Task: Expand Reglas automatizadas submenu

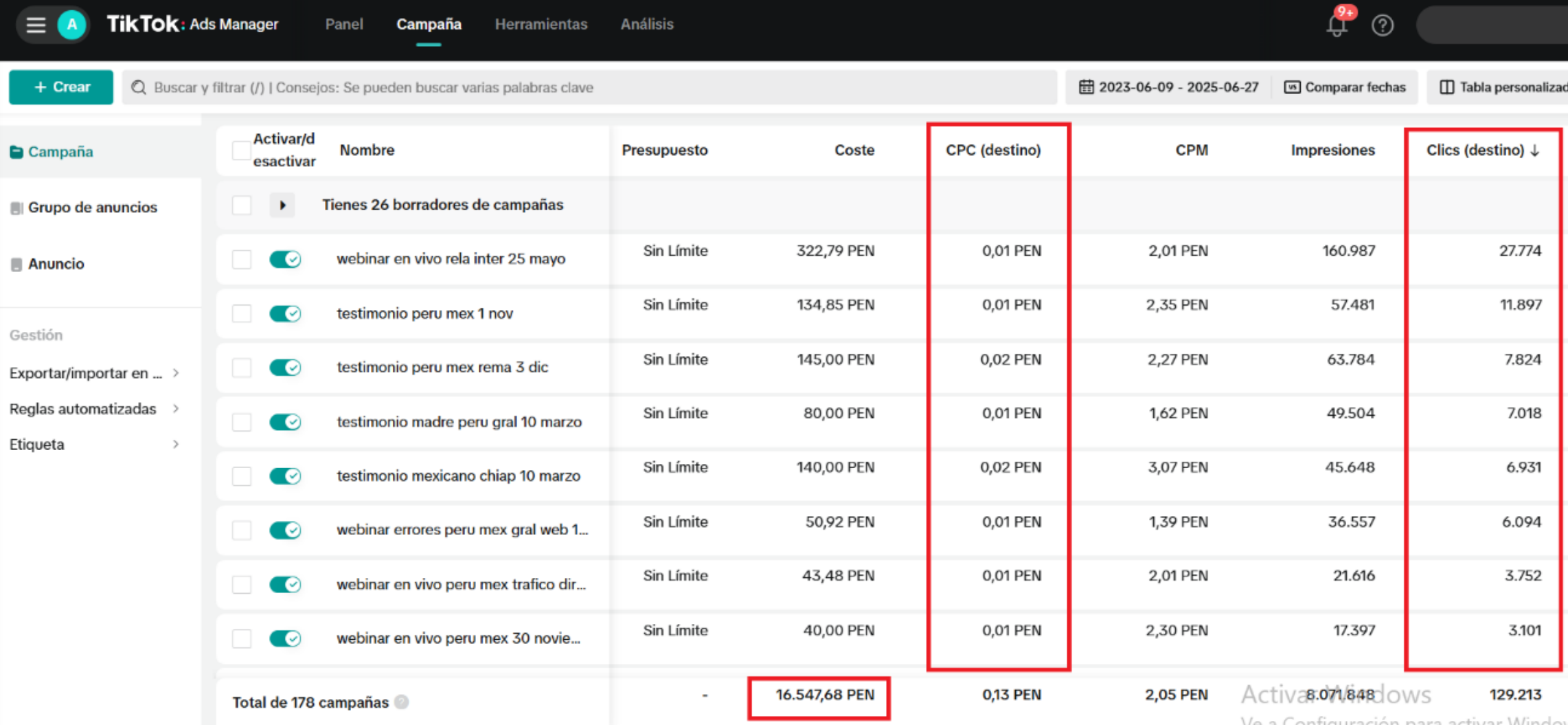Action: click(176, 409)
